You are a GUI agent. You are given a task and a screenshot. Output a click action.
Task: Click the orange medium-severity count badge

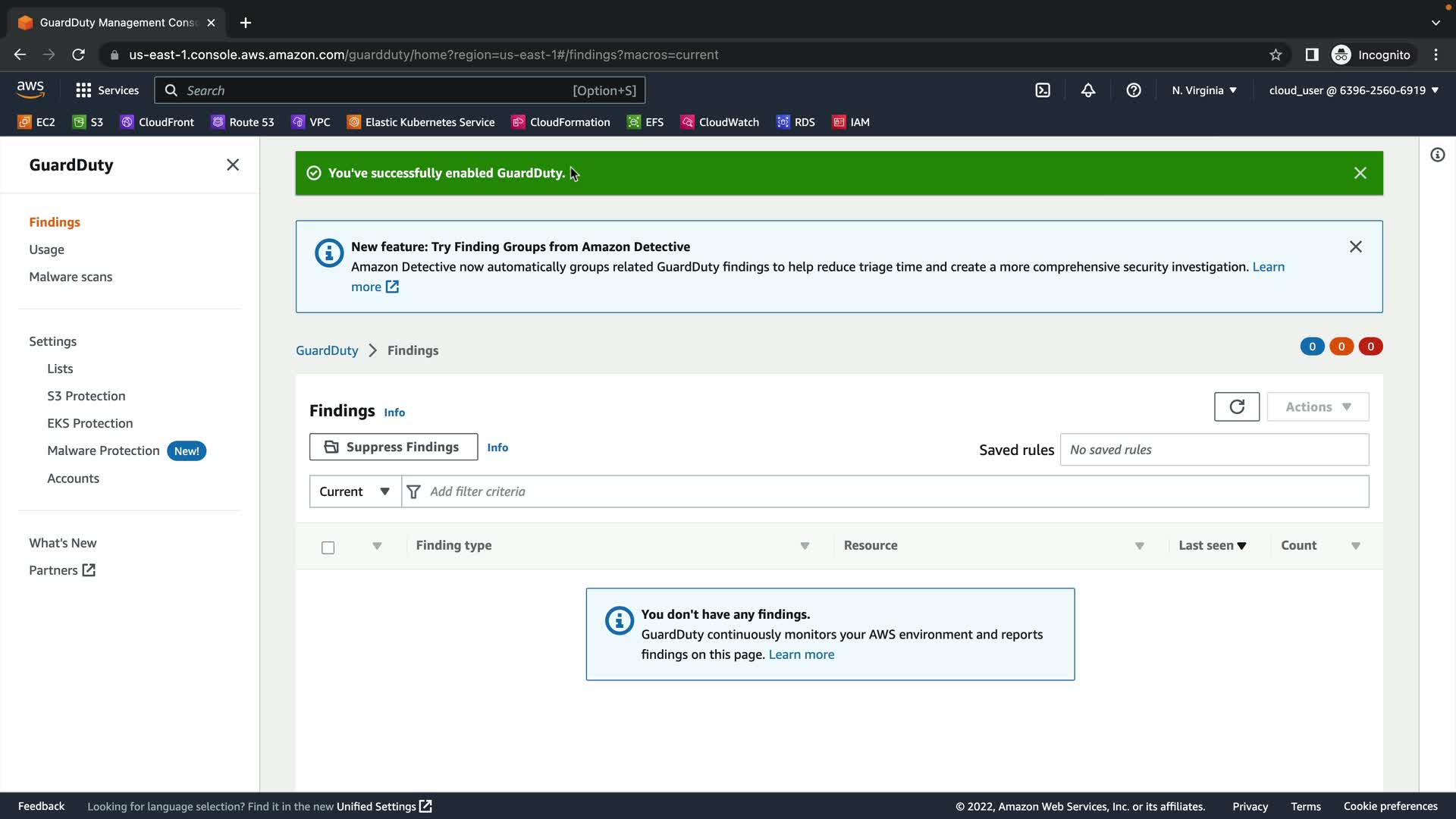[x=1341, y=347]
